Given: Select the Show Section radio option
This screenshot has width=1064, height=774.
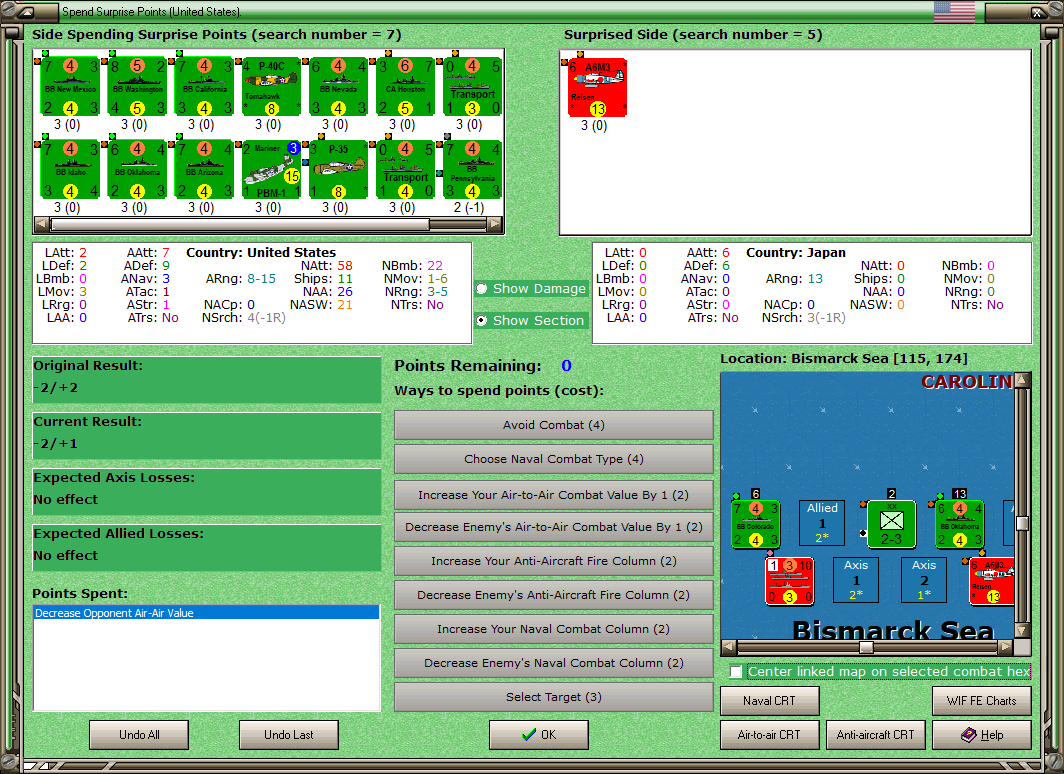Looking at the screenshot, I should (x=482, y=320).
